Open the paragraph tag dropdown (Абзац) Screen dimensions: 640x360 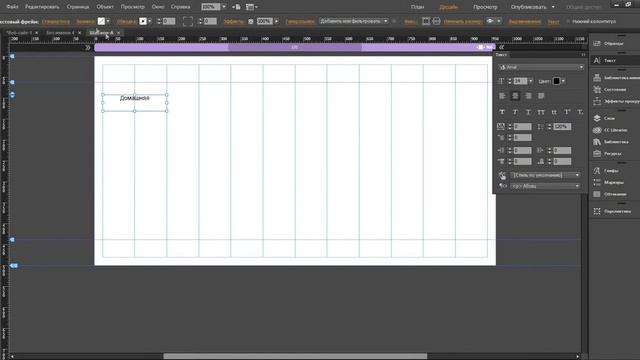click(545, 186)
